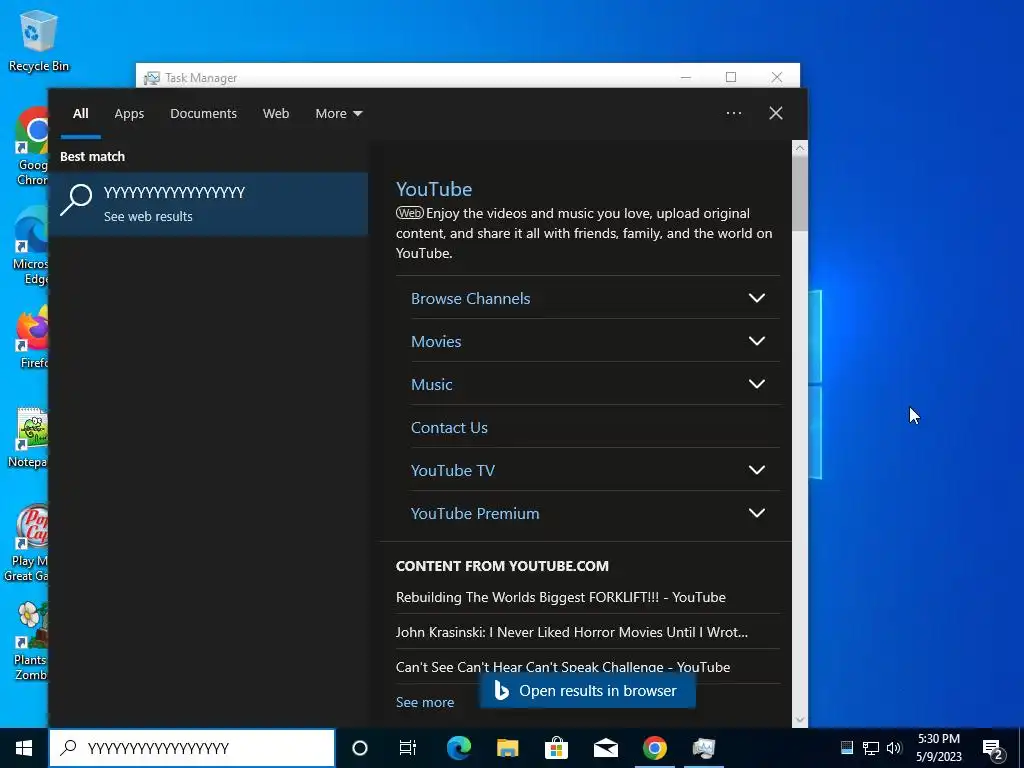Screen dimensions: 1024x768
Task: Open the clock and date flyout
Action: click(938, 748)
